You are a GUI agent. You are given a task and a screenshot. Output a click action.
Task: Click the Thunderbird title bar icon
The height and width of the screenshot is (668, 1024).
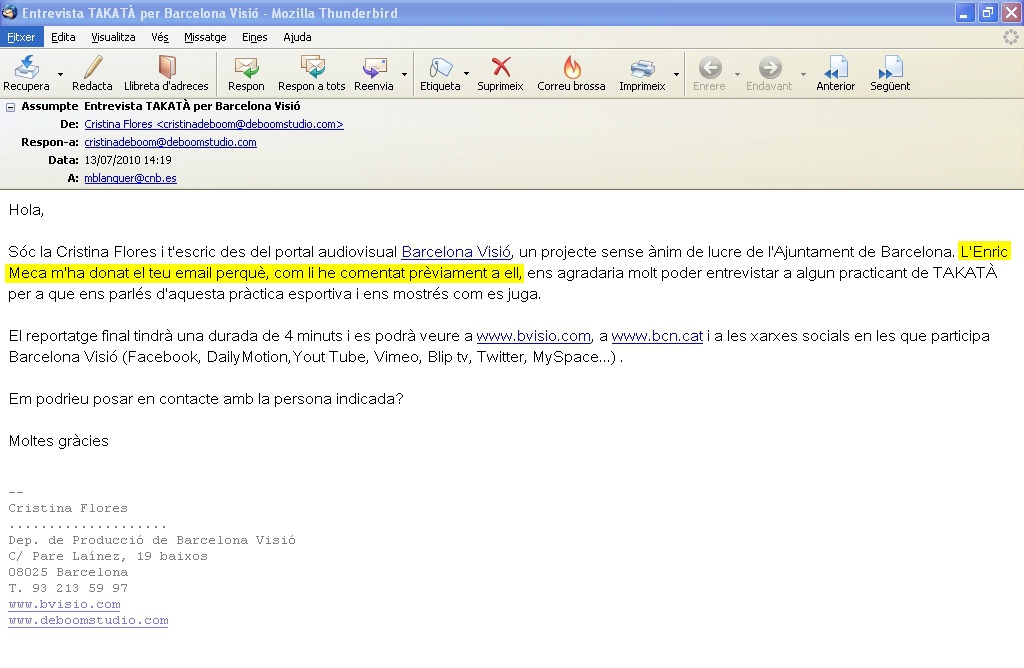pos(9,12)
